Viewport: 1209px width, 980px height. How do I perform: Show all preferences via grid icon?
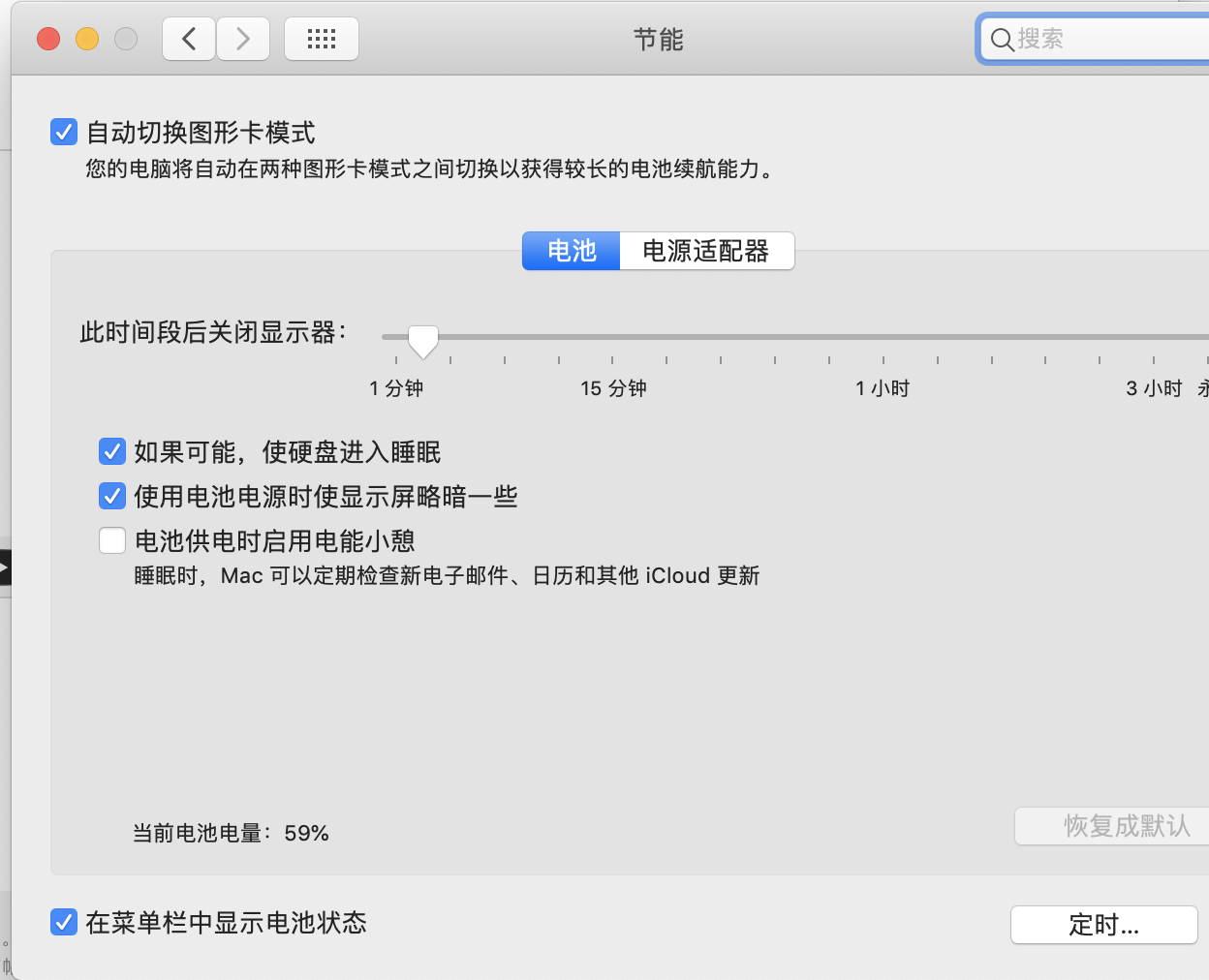[x=322, y=39]
